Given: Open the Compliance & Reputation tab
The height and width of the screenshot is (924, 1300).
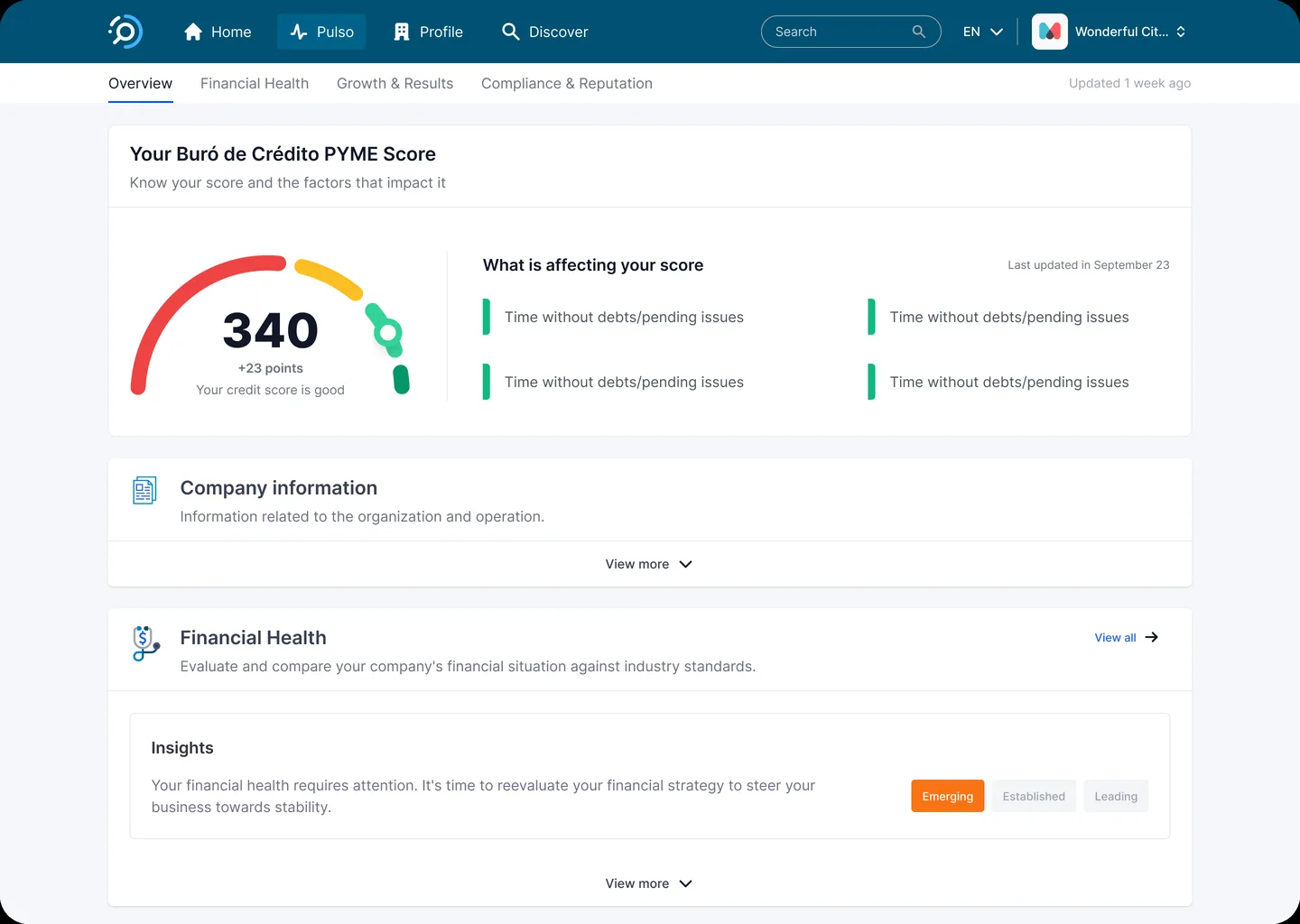Looking at the screenshot, I should coord(567,83).
